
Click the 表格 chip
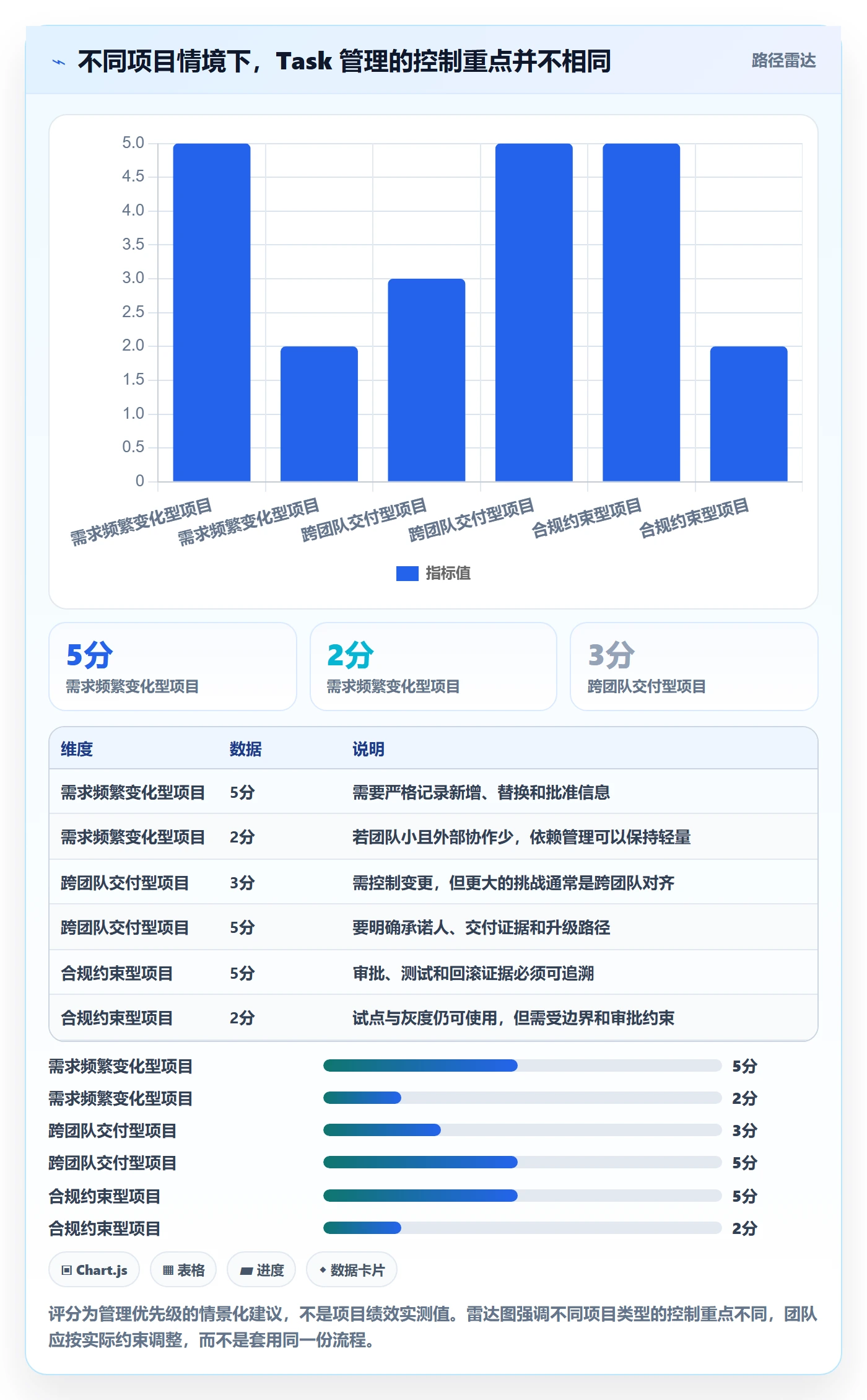pos(183,1270)
